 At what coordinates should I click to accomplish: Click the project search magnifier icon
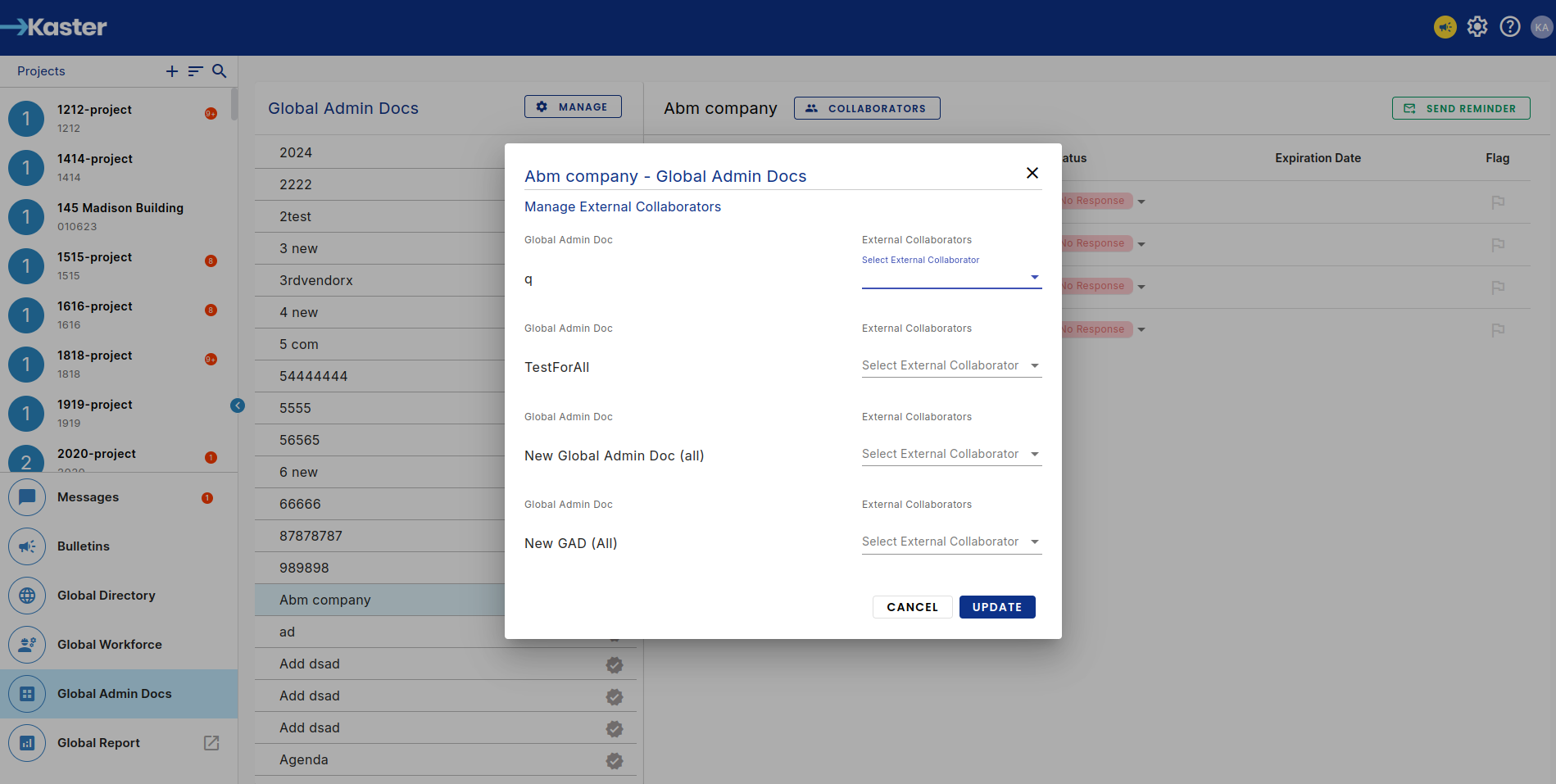tap(219, 71)
